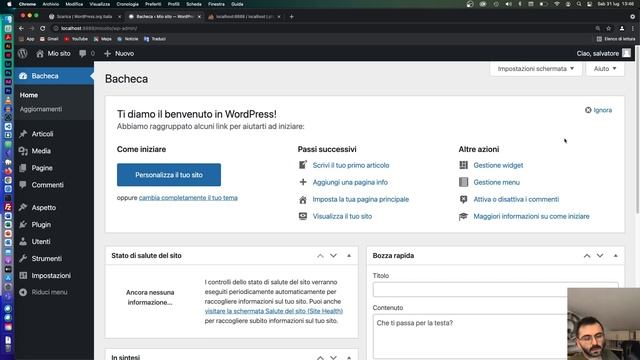Image resolution: width=640 pixels, height=360 pixels.
Task: Collapse the Bozza rapida panel
Action: 616,256
